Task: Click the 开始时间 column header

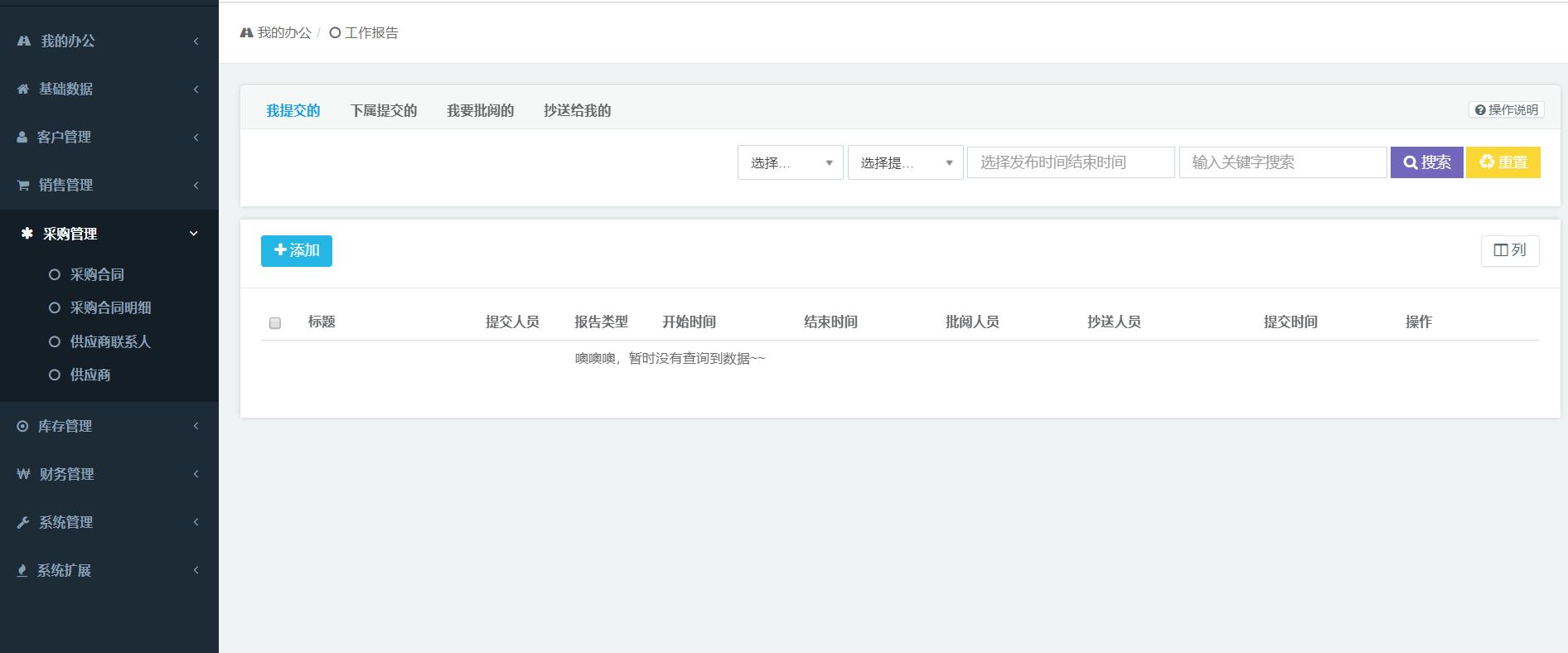Action: (689, 322)
